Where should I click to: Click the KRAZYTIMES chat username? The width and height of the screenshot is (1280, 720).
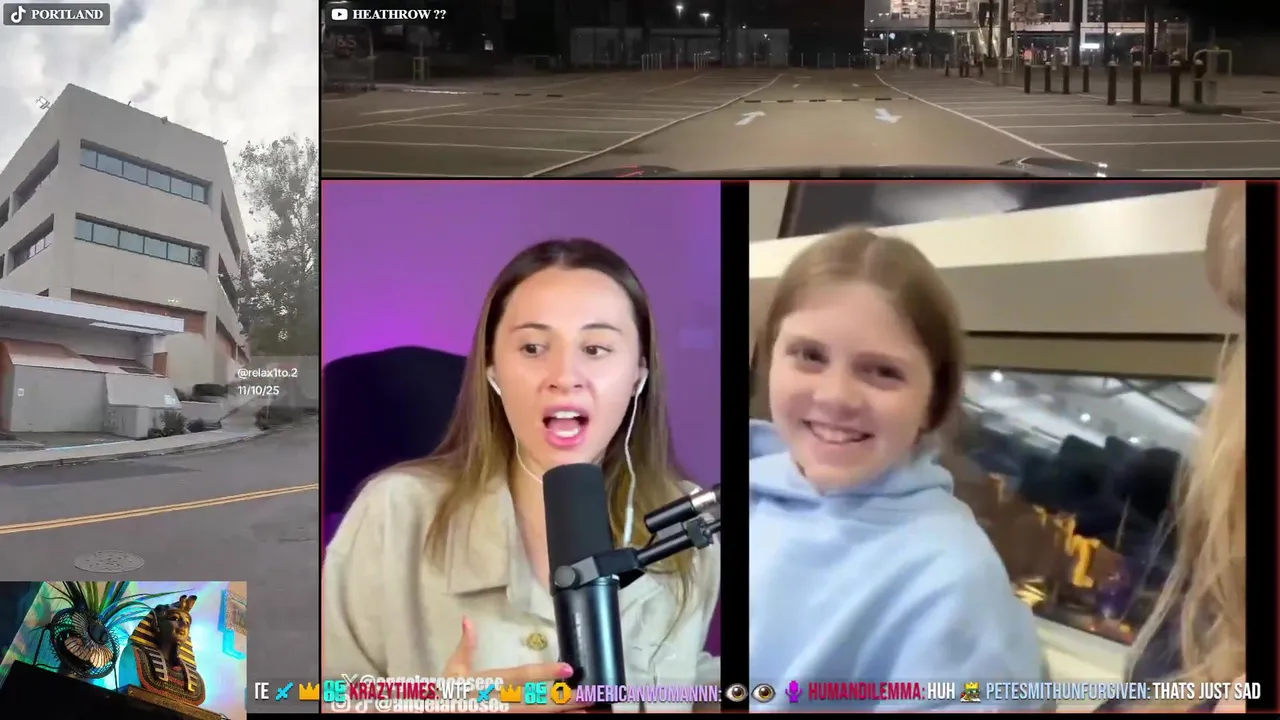(393, 692)
